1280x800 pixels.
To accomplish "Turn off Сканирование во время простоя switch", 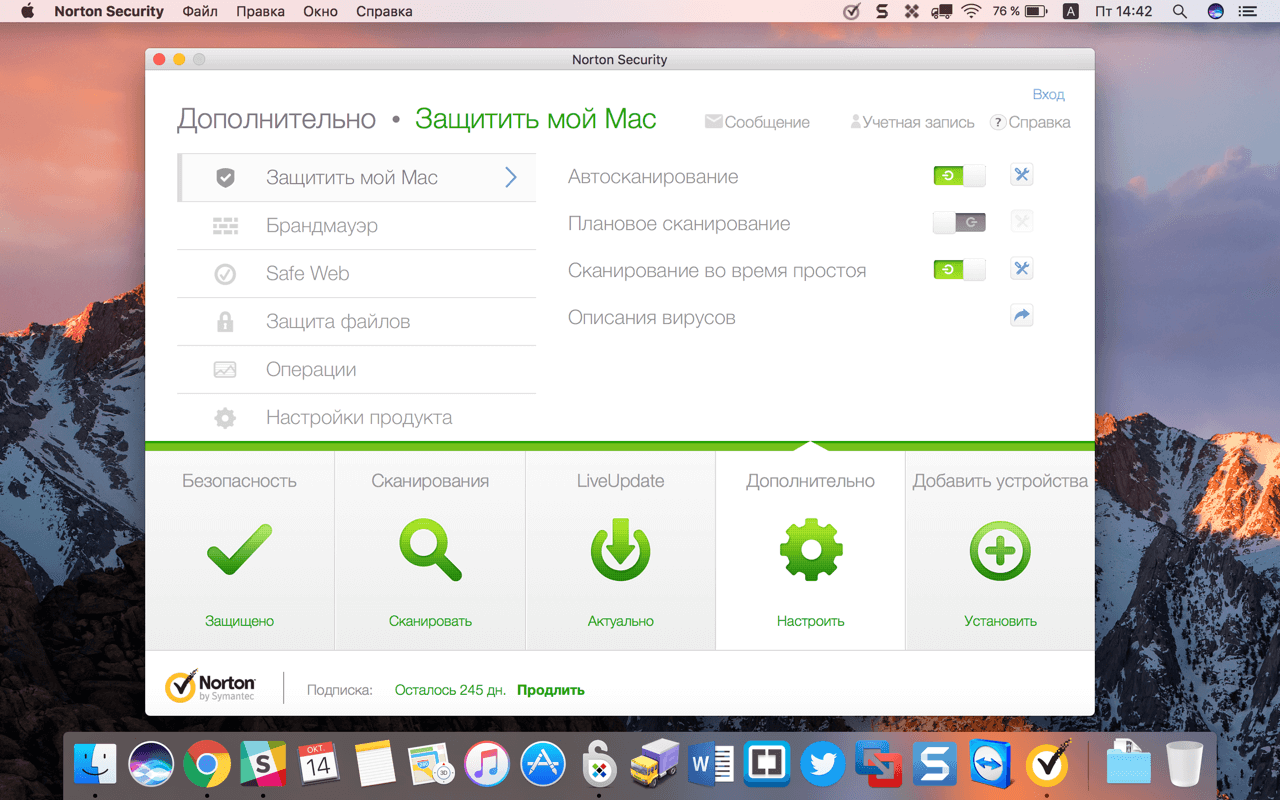I will coord(959,269).
